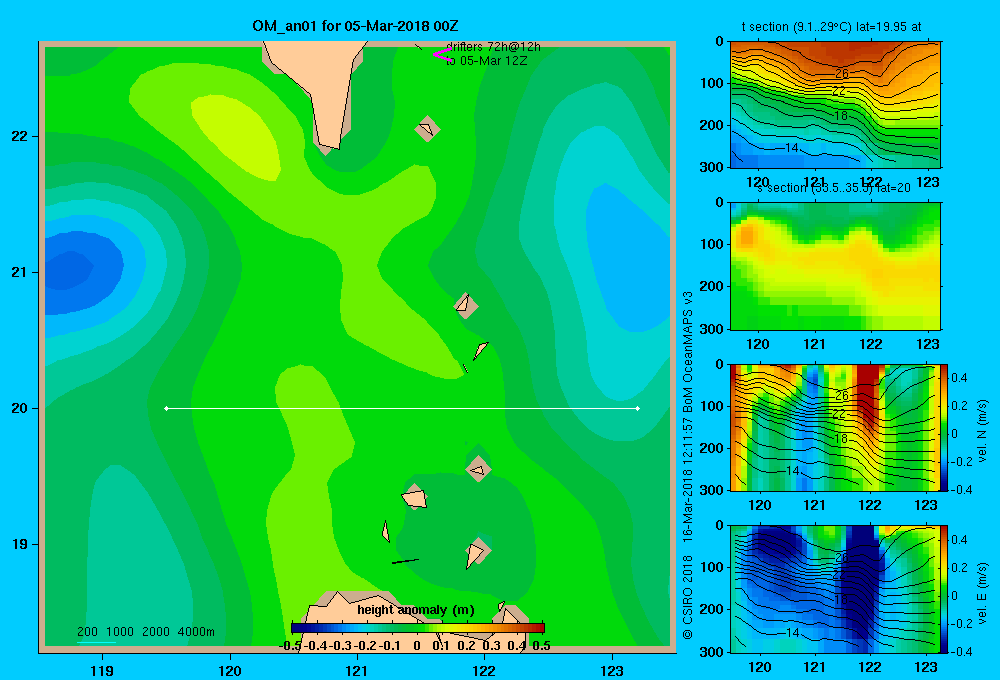Click the height anomaly color bar

pos(418,628)
